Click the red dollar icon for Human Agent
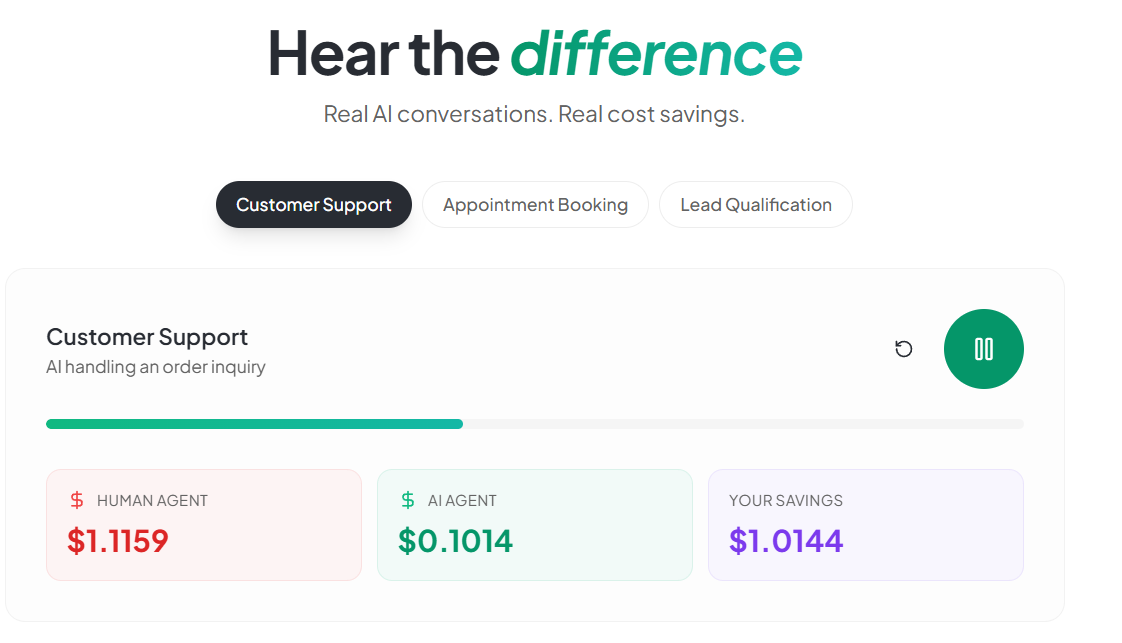This screenshot has width=1122, height=643. click(x=77, y=500)
